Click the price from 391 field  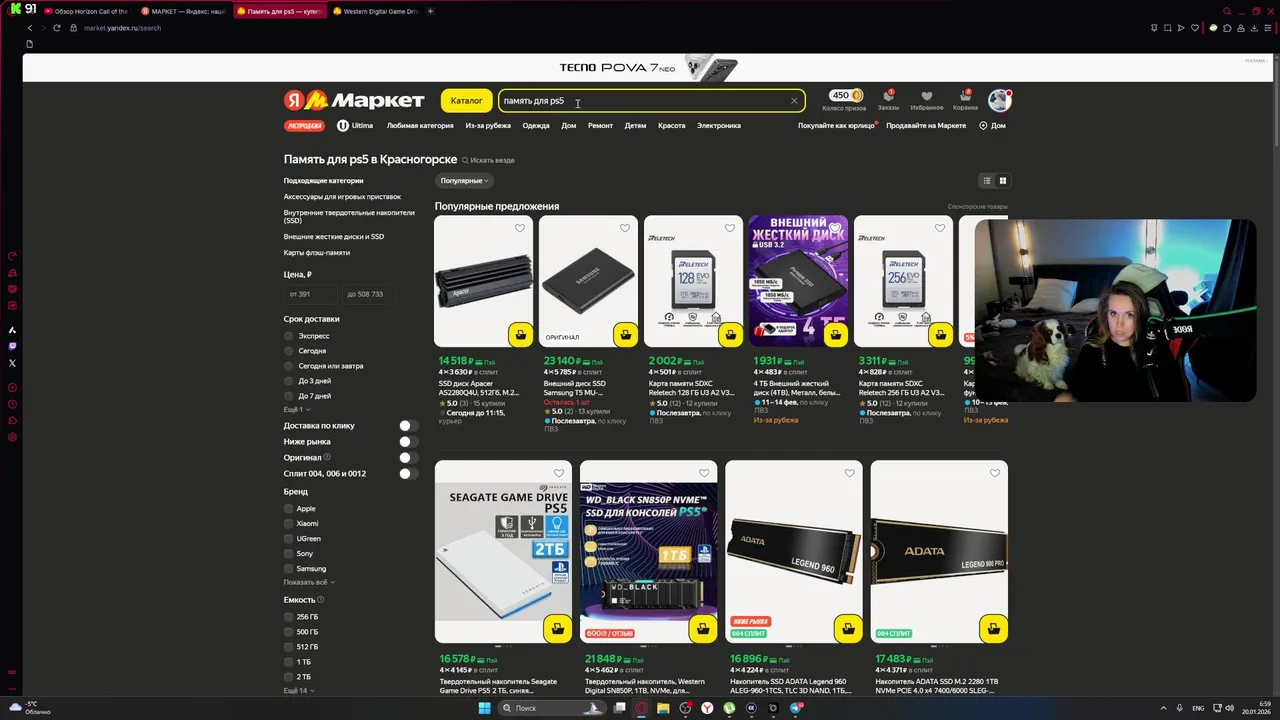(310, 294)
